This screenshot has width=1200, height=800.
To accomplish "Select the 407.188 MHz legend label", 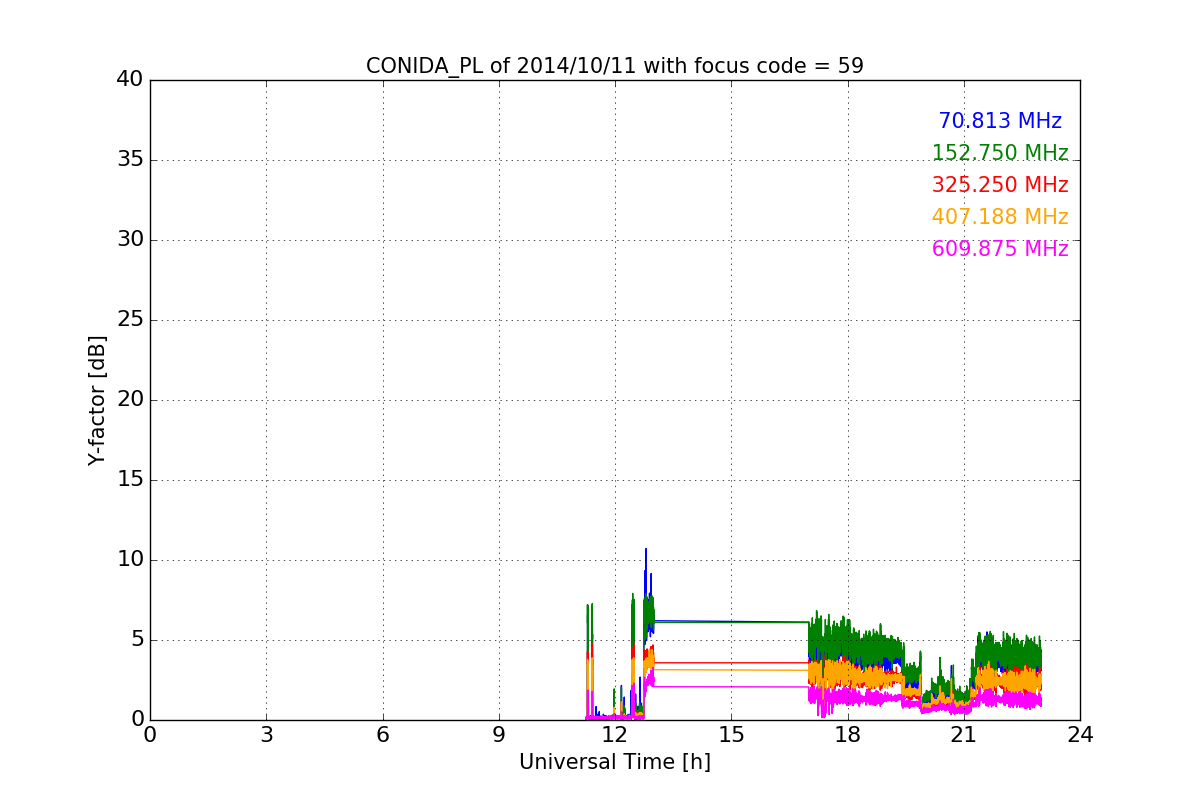I will click(1000, 217).
